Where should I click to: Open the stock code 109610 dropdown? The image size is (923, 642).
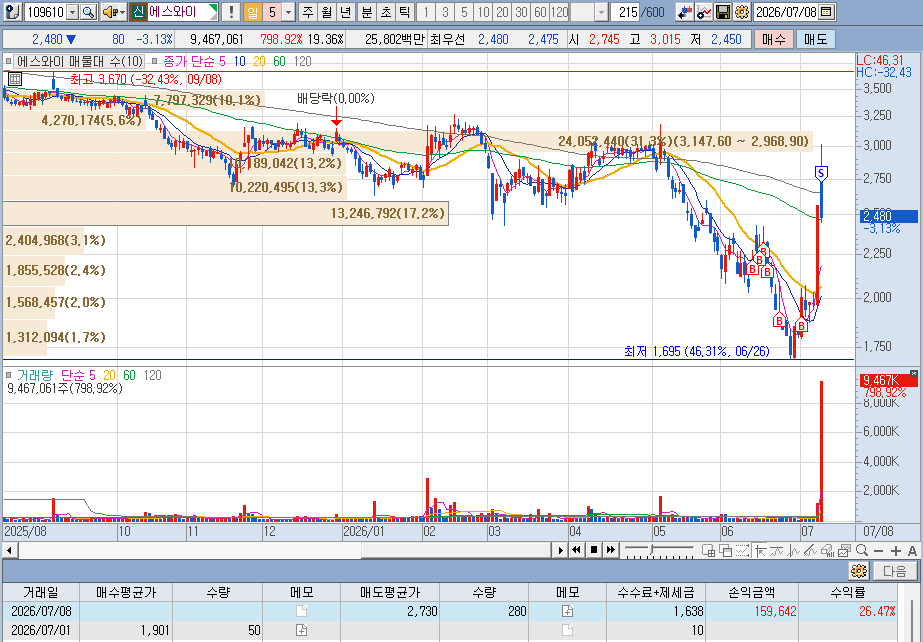coord(72,12)
